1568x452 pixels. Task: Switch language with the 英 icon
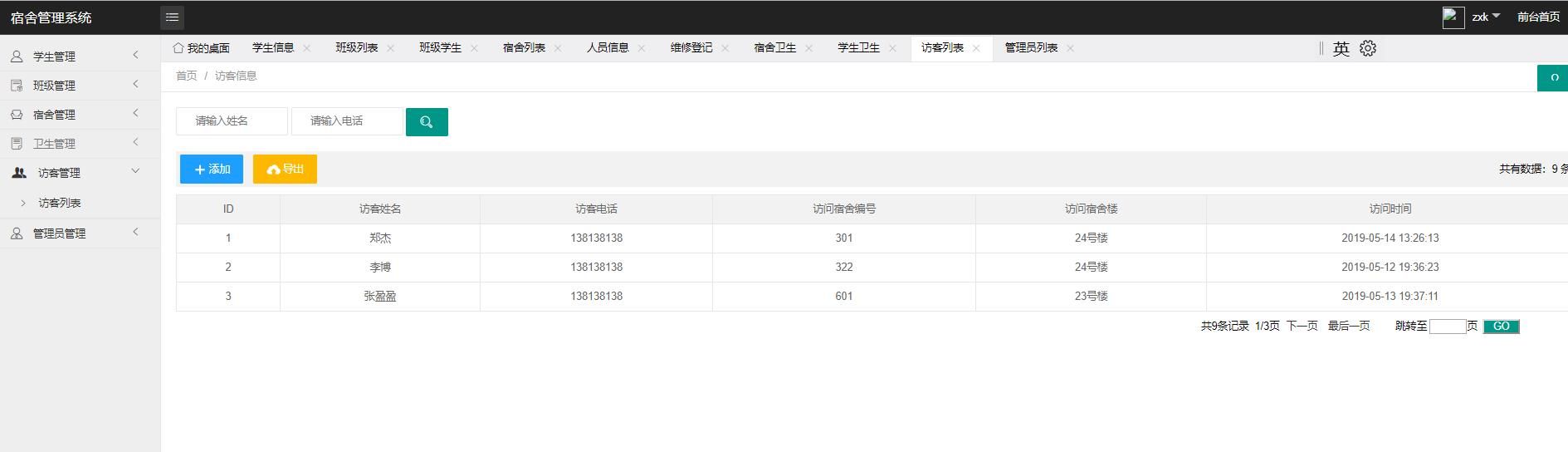1341,49
